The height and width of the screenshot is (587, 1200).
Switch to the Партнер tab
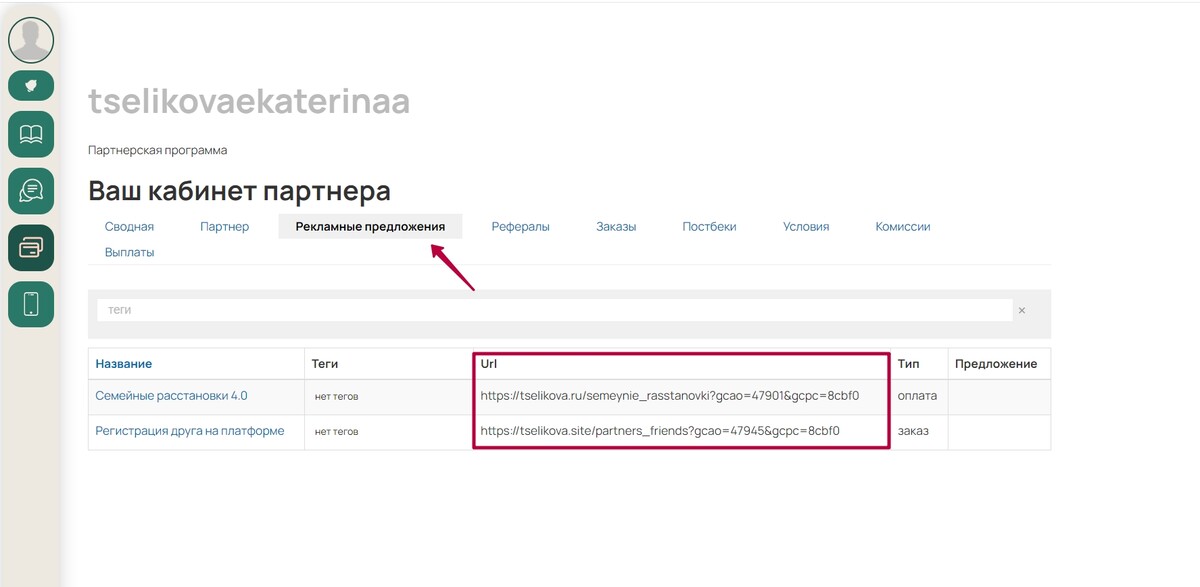pos(224,227)
